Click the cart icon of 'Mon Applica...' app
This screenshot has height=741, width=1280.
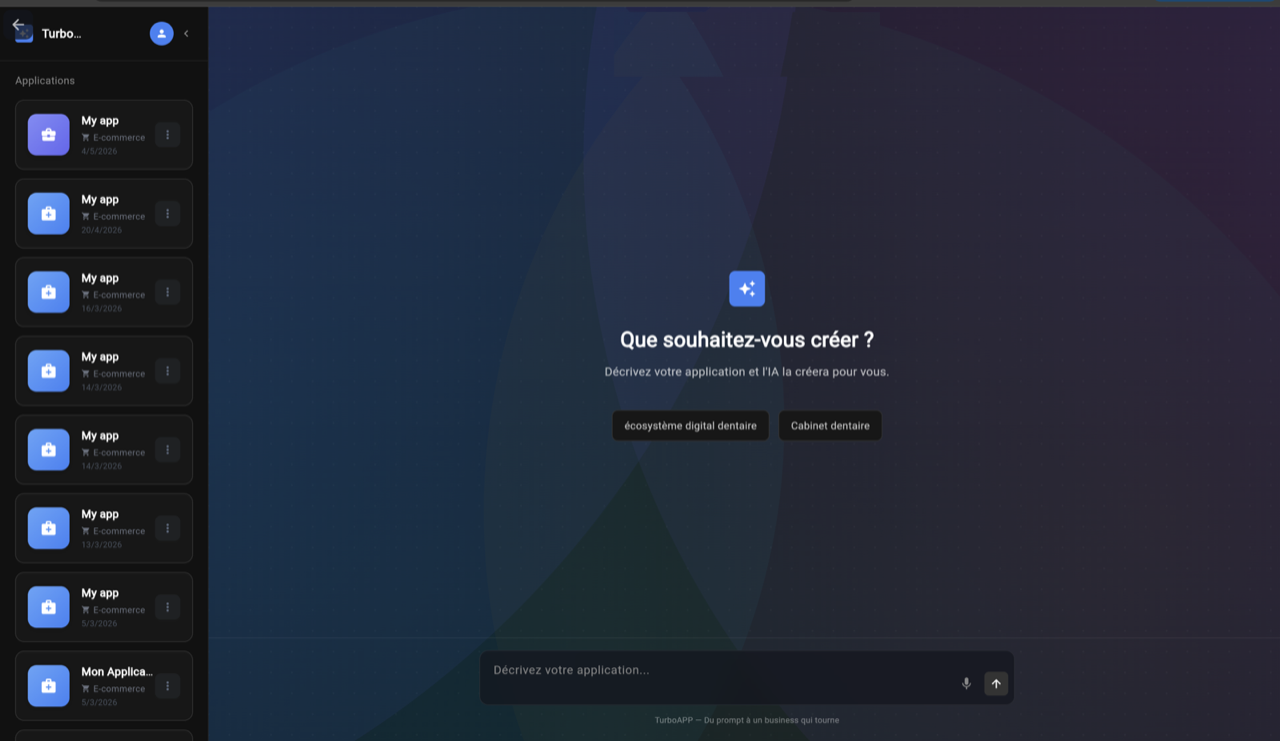coord(86,689)
